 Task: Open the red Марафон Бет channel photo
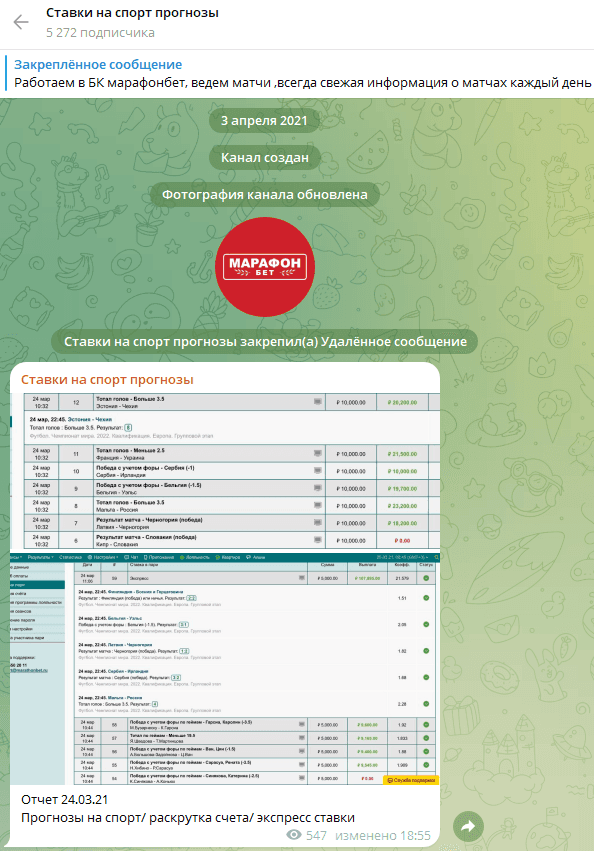(265, 267)
